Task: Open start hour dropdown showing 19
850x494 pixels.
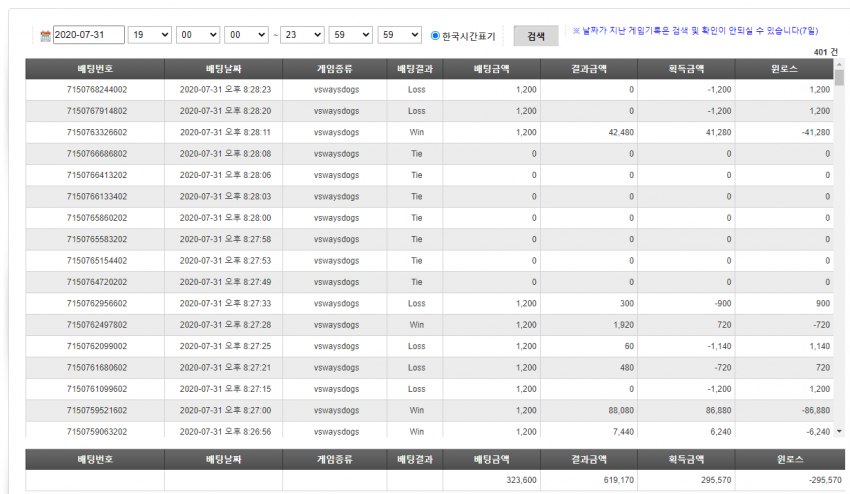Action: point(150,35)
